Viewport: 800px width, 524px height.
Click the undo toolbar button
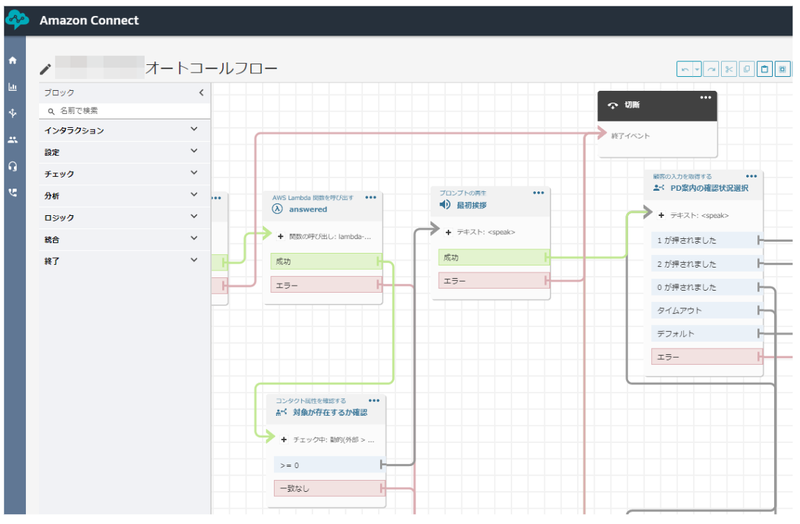pyautogui.click(x=684, y=69)
